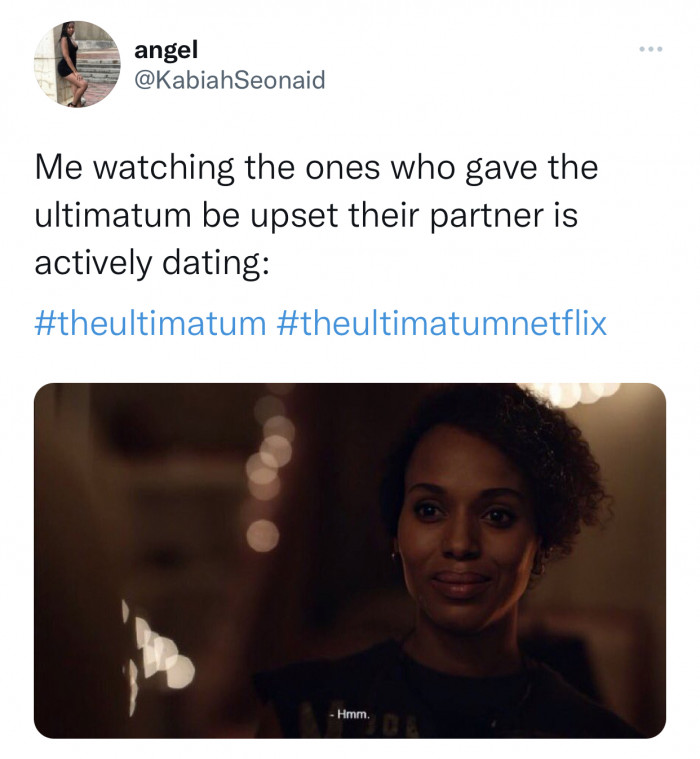This screenshot has width=700, height=759.
Task: Click the word 'ultimatum' in the tweet body
Action: [x=113, y=215]
